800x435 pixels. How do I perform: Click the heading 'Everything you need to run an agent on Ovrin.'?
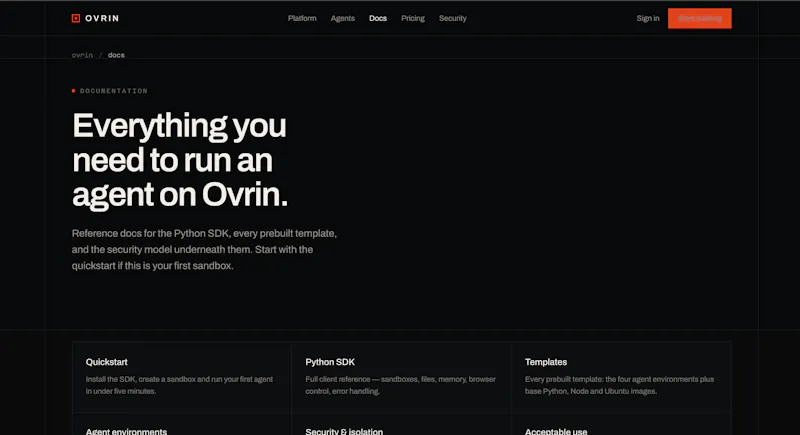pyautogui.click(x=180, y=160)
